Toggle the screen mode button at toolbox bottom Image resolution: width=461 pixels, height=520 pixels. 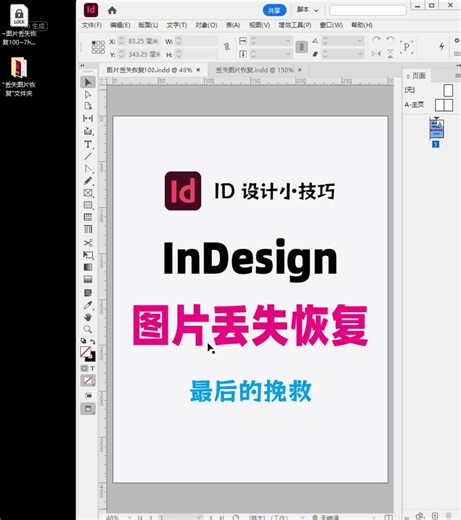click(x=88, y=409)
